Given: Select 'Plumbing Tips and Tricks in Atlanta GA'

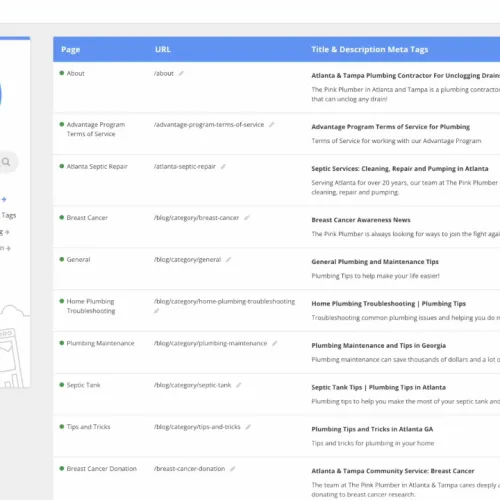Looking at the screenshot, I should click(x=372, y=429).
